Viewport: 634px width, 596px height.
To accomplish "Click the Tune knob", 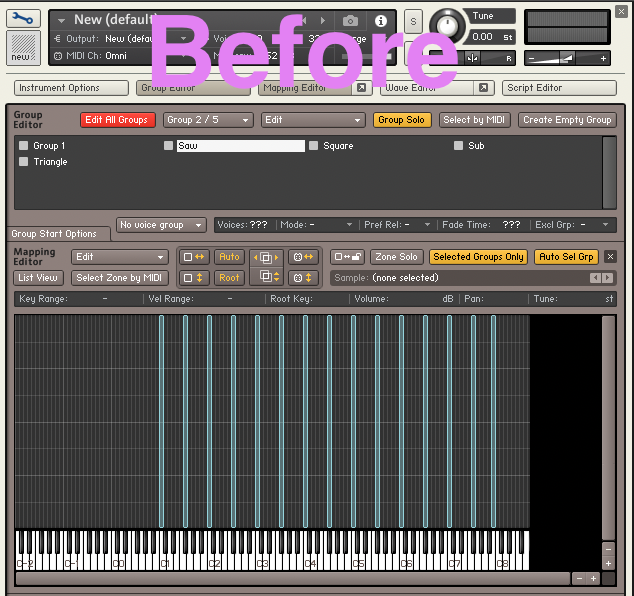I will (x=448, y=24).
